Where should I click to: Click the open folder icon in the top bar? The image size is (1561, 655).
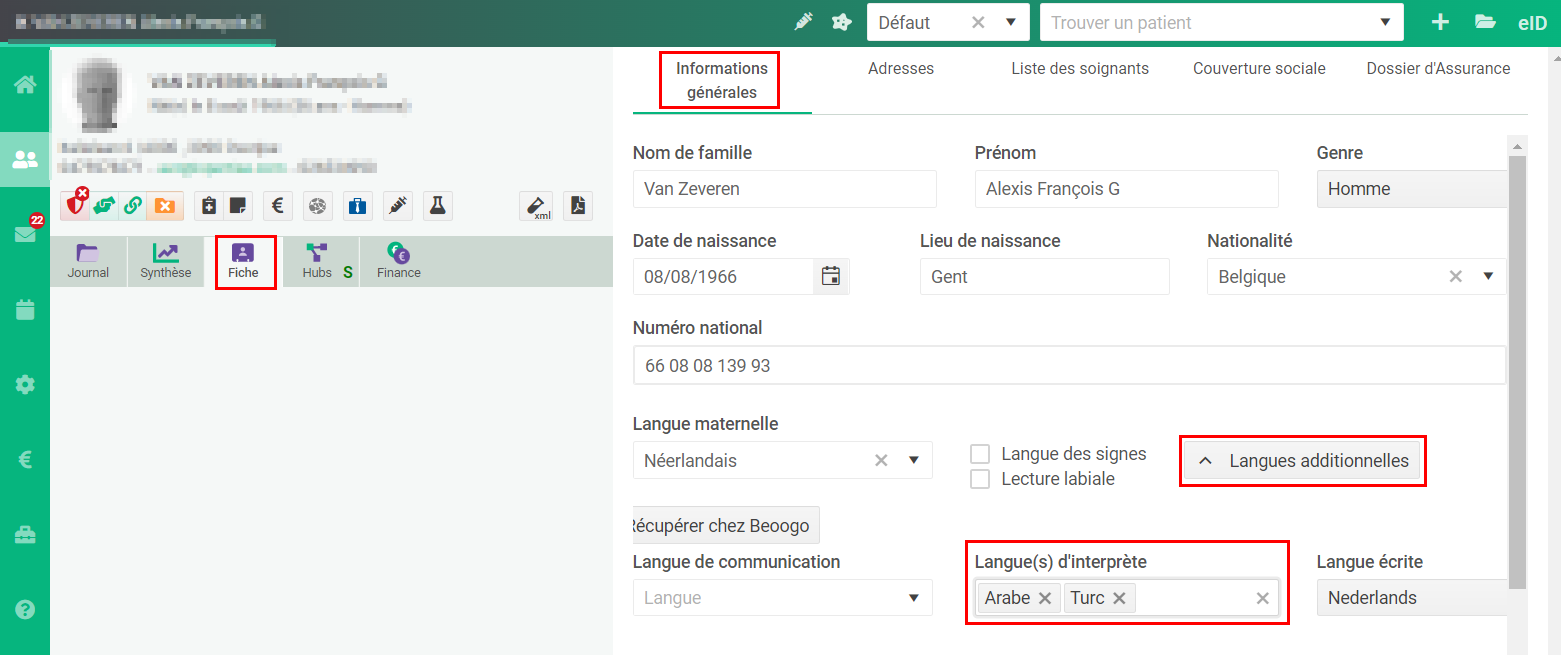(x=1485, y=22)
